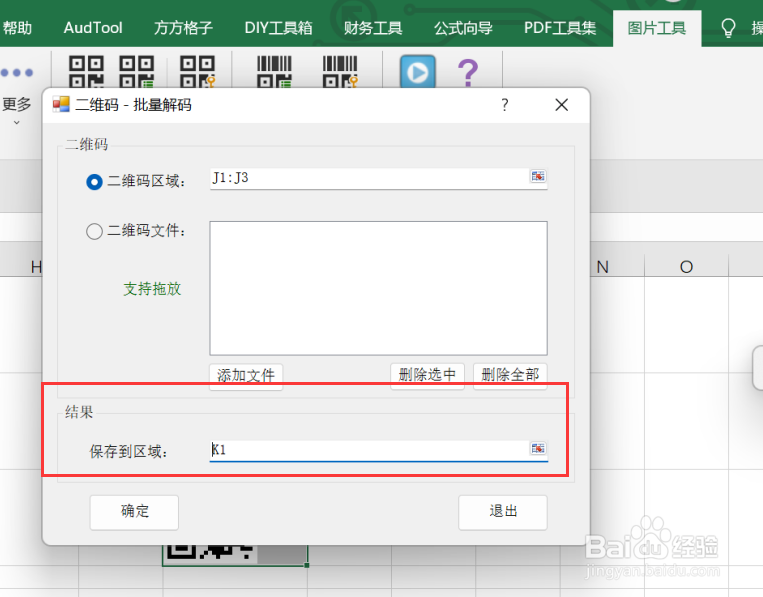
Task: Select column N header
Action: (x=602, y=267)
